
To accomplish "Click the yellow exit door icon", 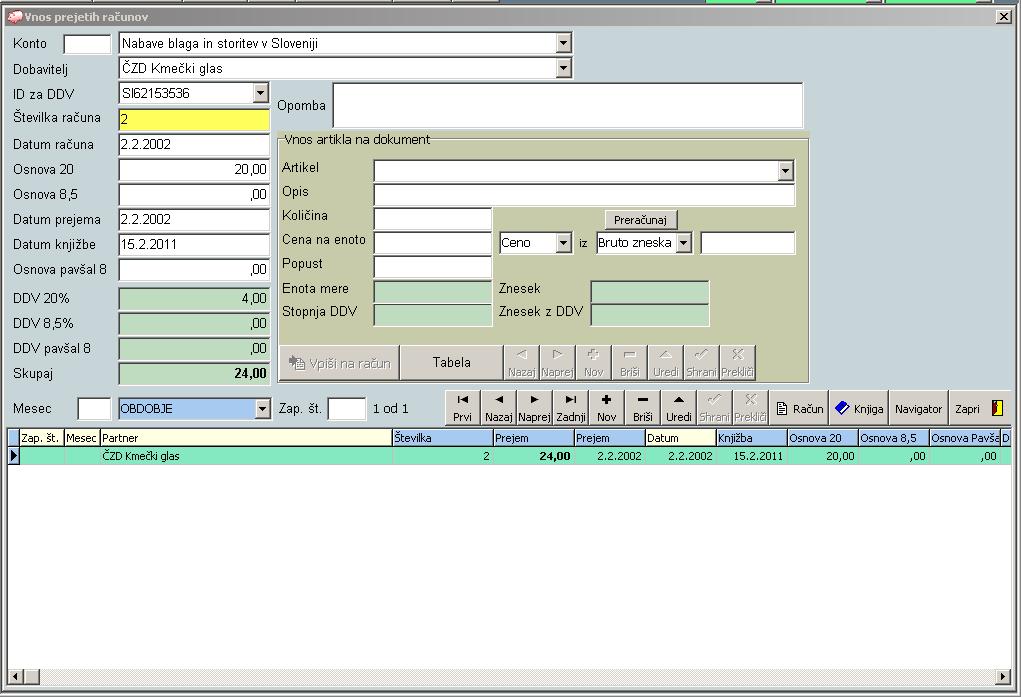I will click(997, 408).
